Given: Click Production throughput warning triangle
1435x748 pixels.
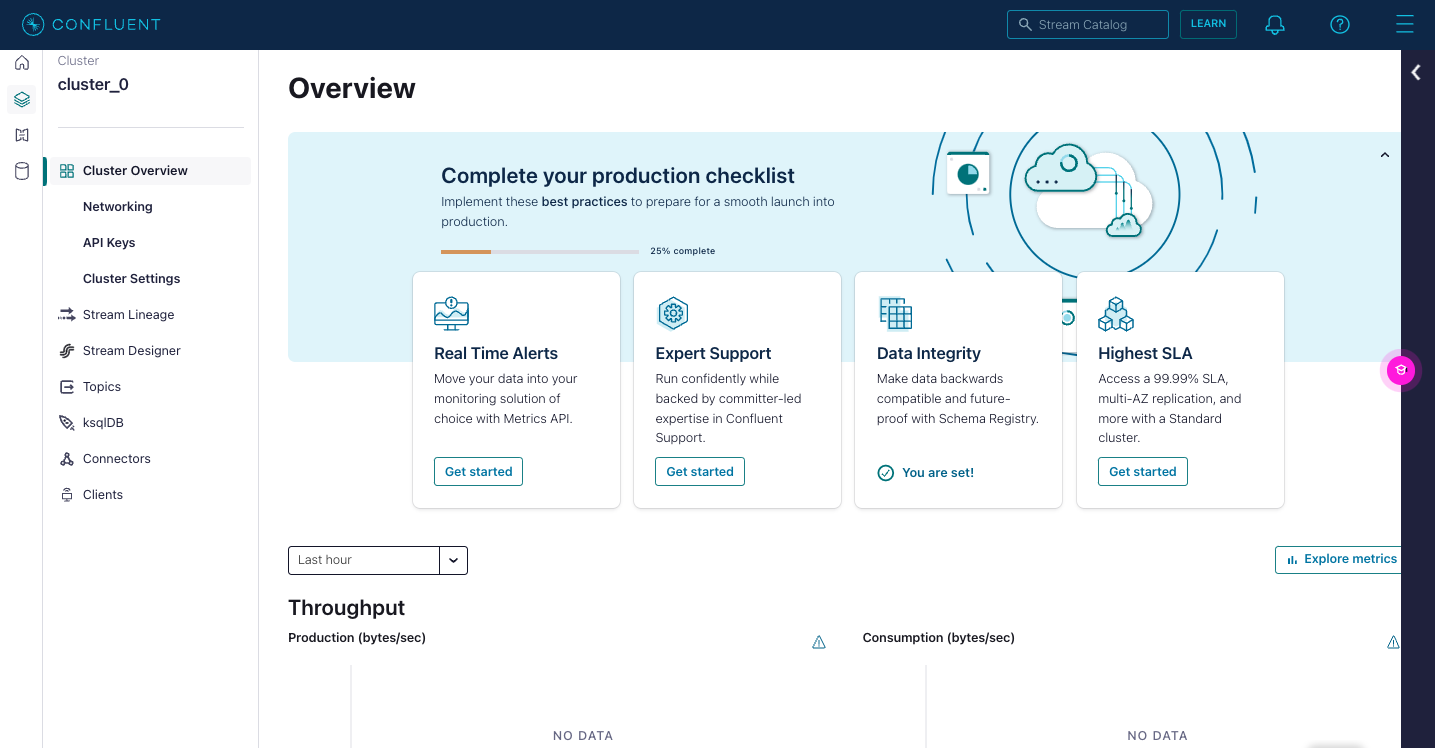Looking at the screenshot, I should point(819,642).
